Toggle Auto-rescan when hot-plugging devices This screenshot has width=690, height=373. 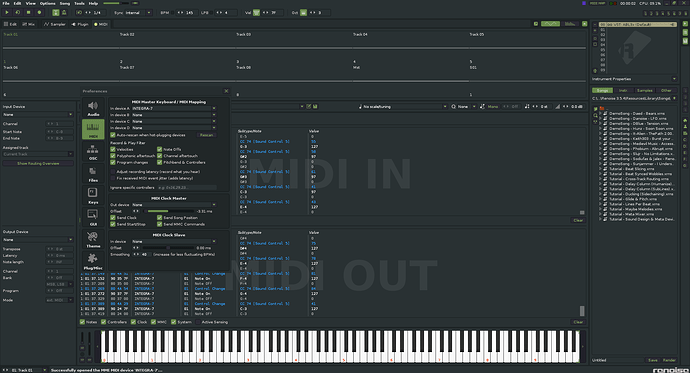point(113,135)
